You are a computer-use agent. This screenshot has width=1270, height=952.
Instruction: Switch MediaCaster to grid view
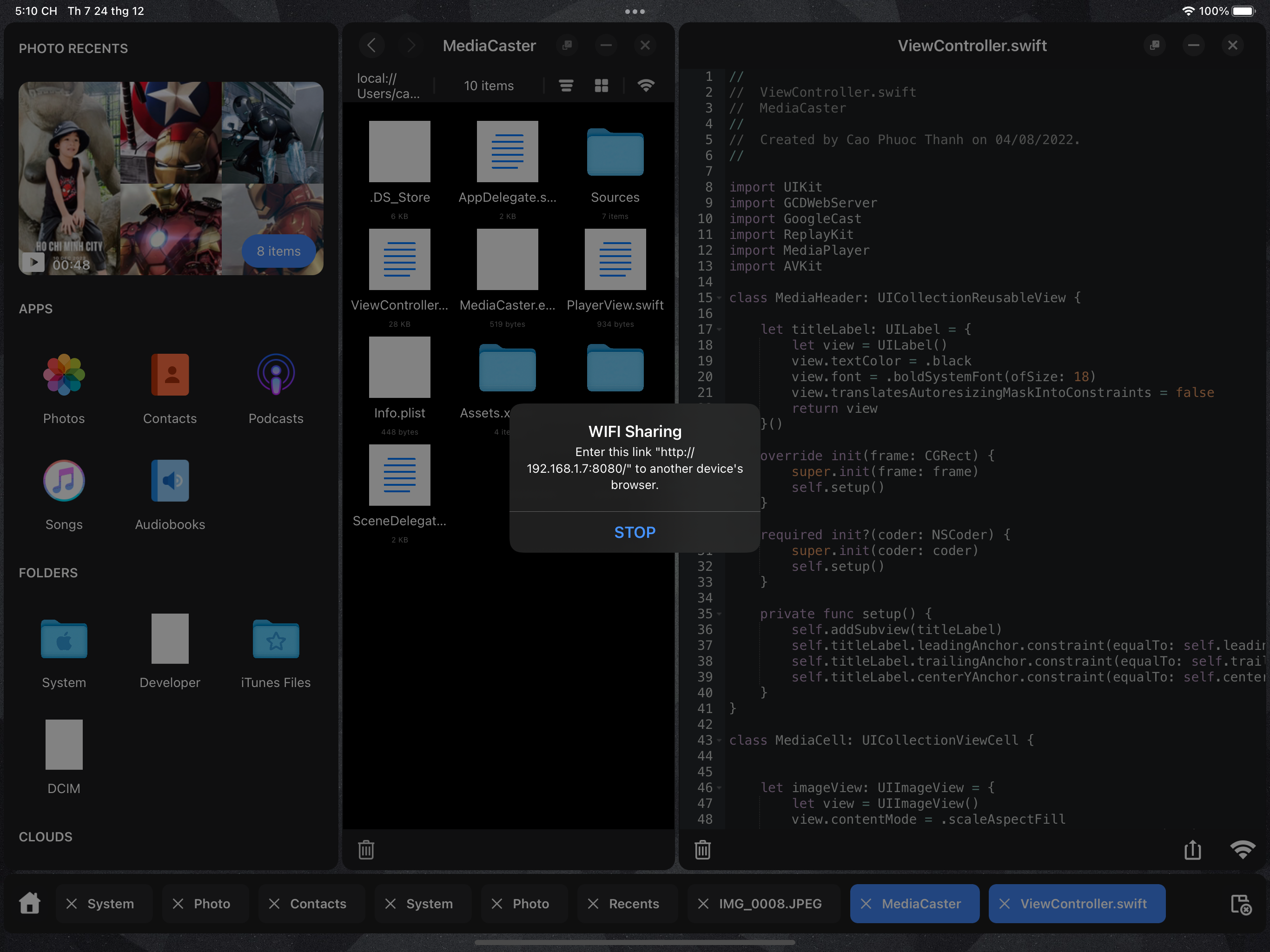(x=601, y=86)
